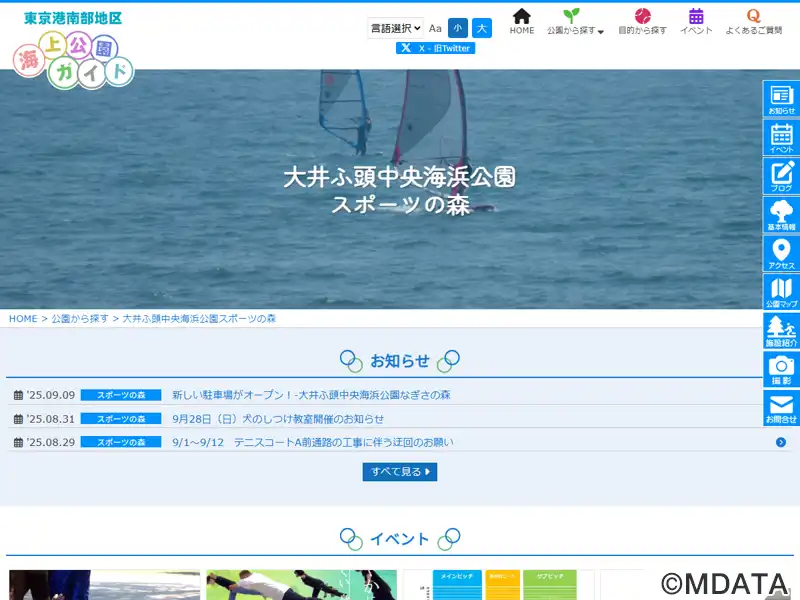Open the 公園マップ sidebar icon
Screen dimensions: 800x600
pyautogui.click(x=781, y=292)
